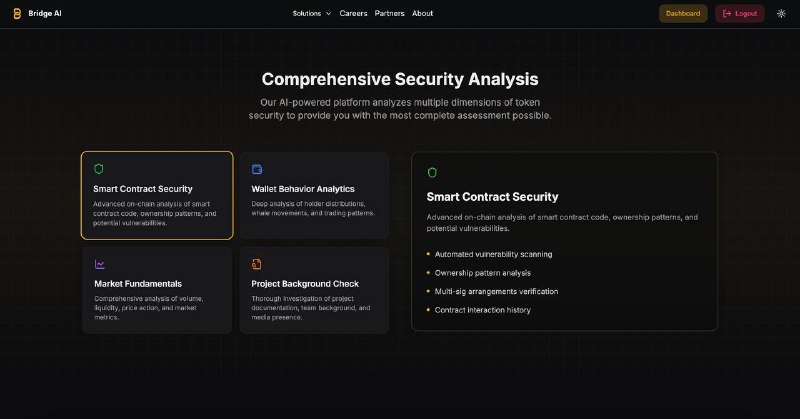
Task: Click the green shield icon in Smart Contract card
Action: pos(98,169)
